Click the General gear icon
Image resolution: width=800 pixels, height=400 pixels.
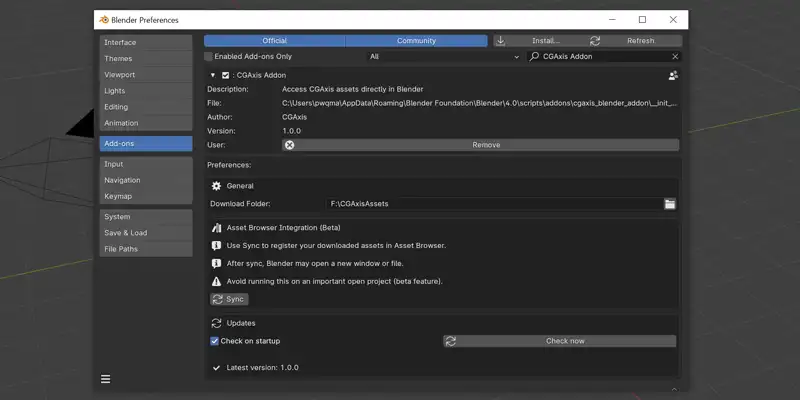click(216, 186)
